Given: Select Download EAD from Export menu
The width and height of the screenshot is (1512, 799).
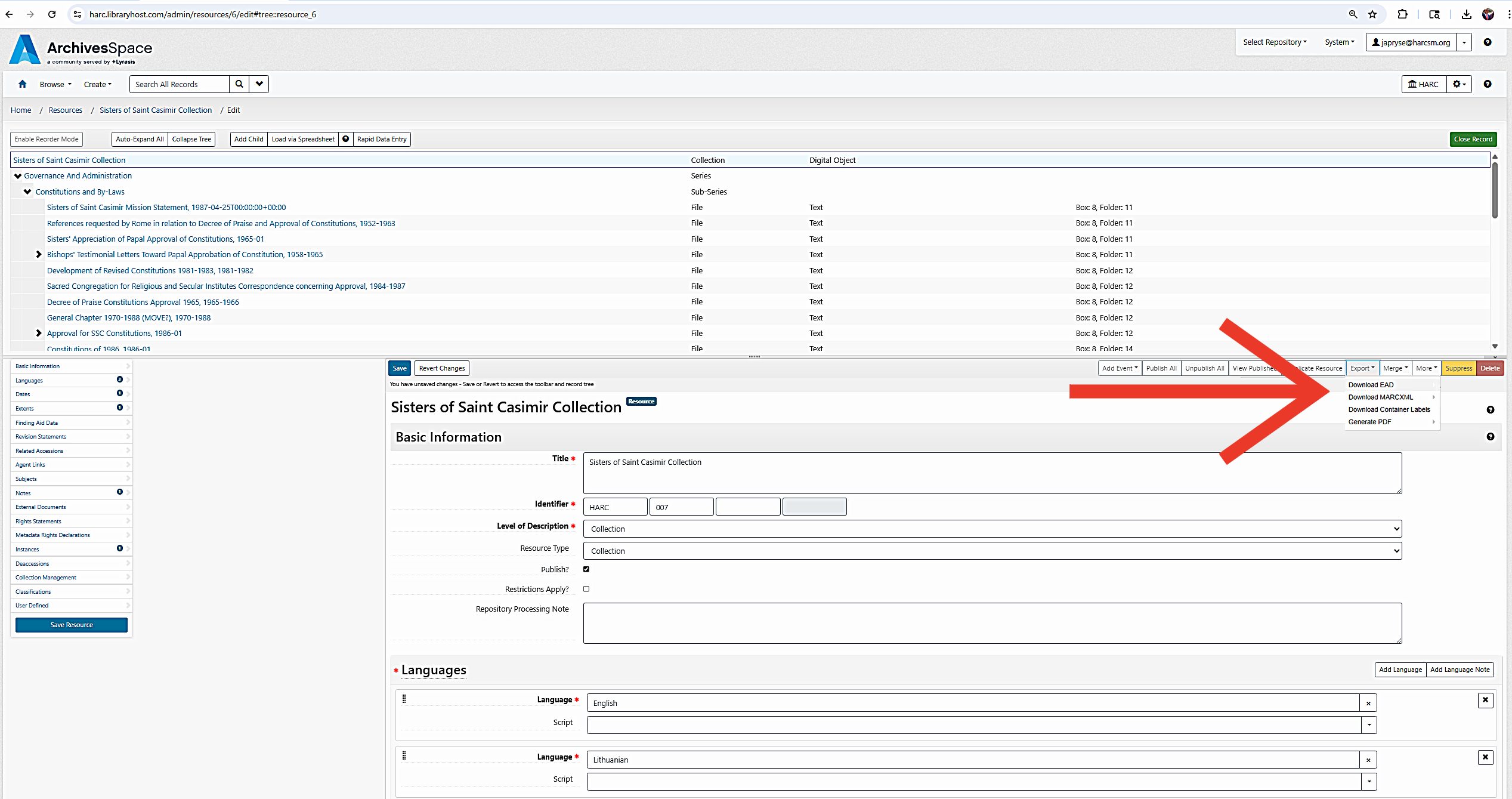Looking at the screenshot, I should tap(1371, 385).
